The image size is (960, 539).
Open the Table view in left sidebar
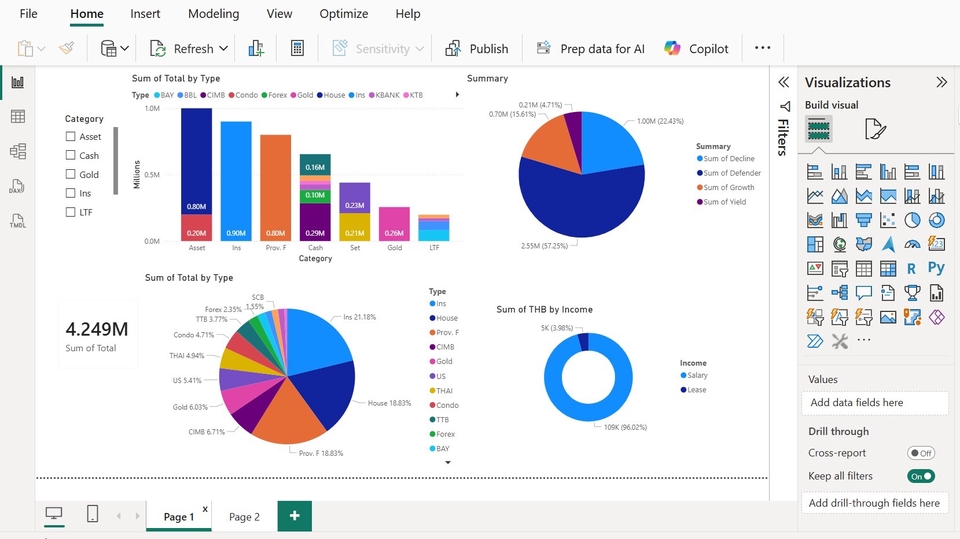[x=18, y=116]
